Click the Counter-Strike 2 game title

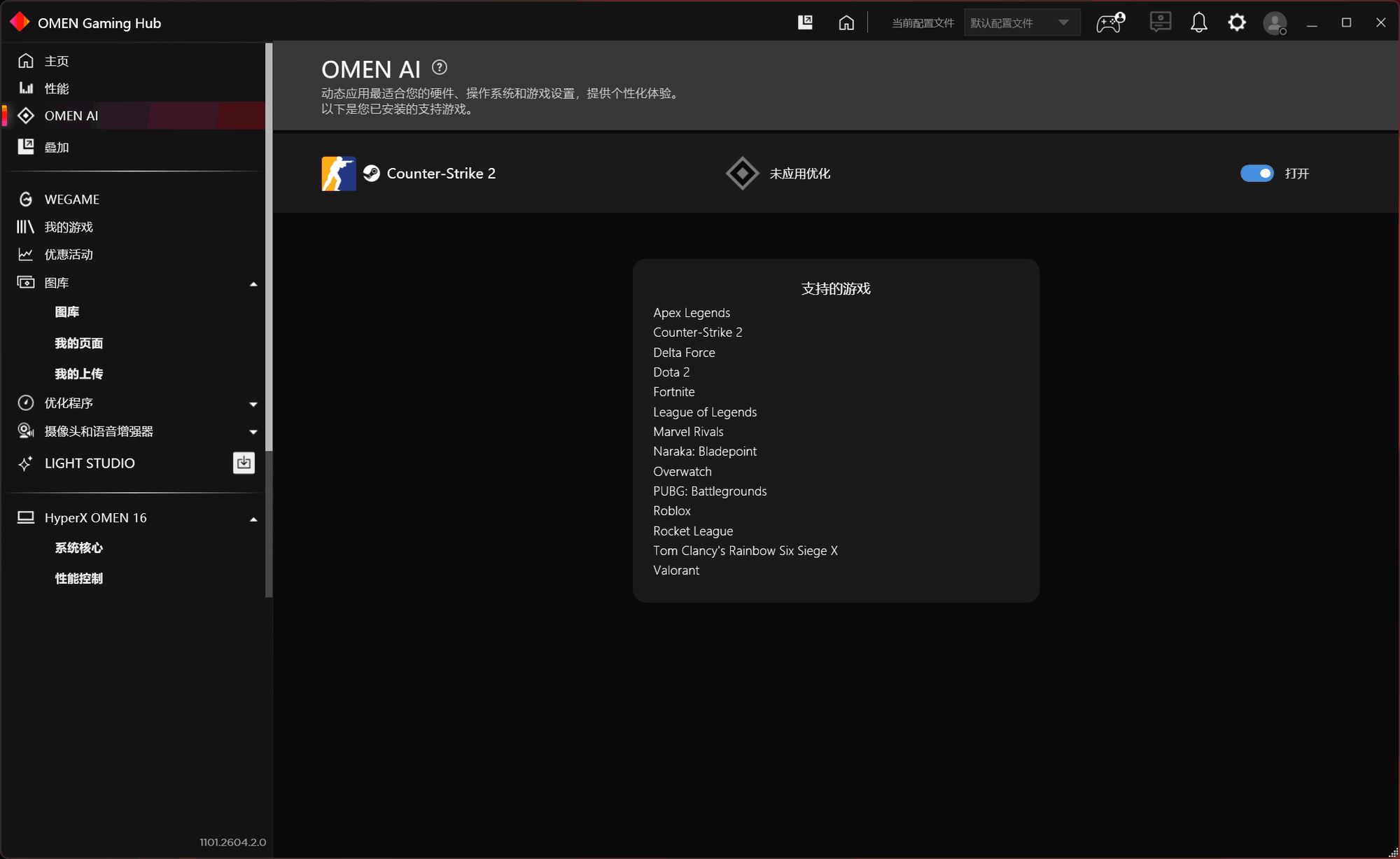[x=441, y=174]
